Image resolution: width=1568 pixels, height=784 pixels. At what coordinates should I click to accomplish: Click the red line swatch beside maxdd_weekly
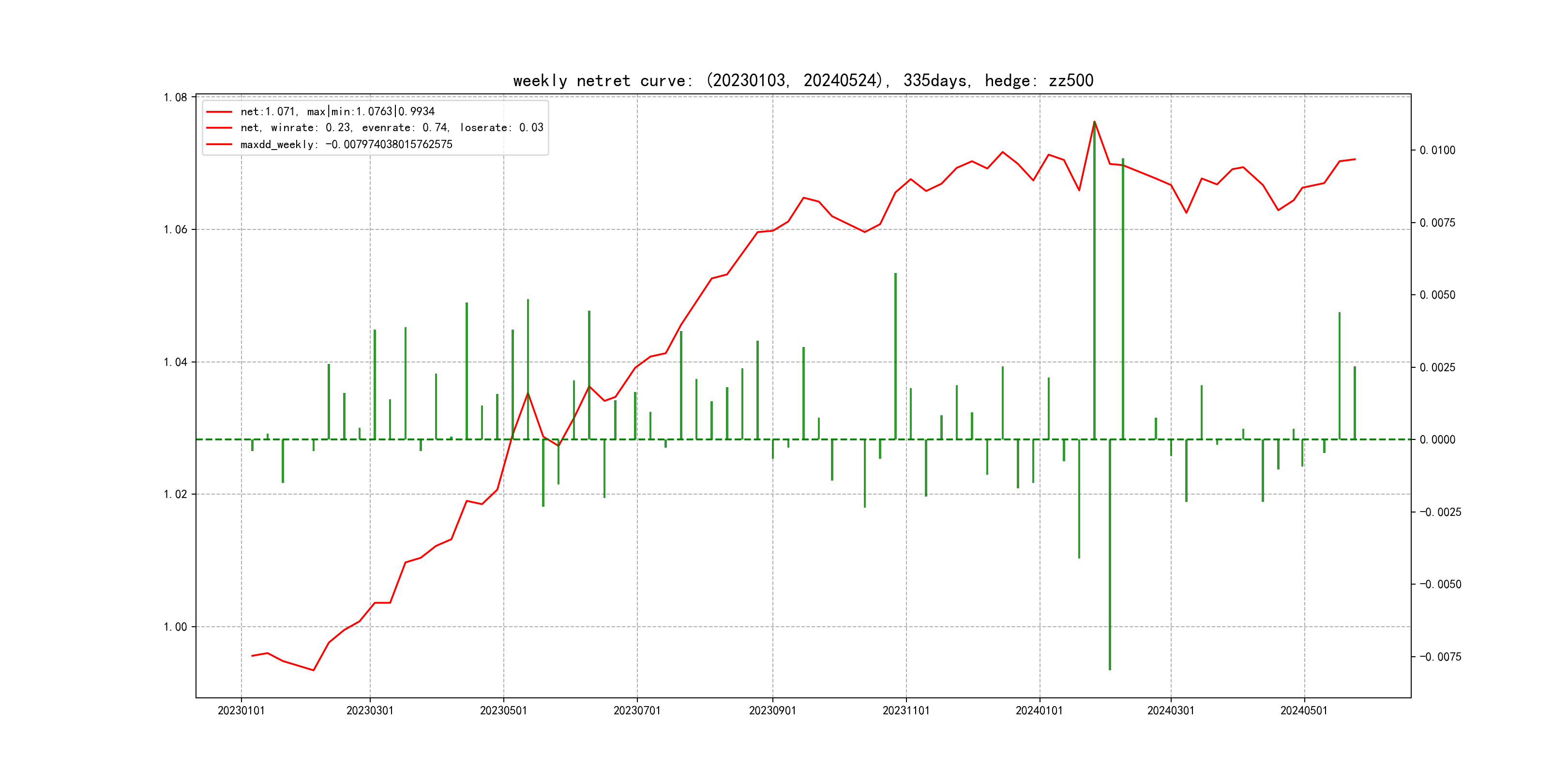coord(219,144)
